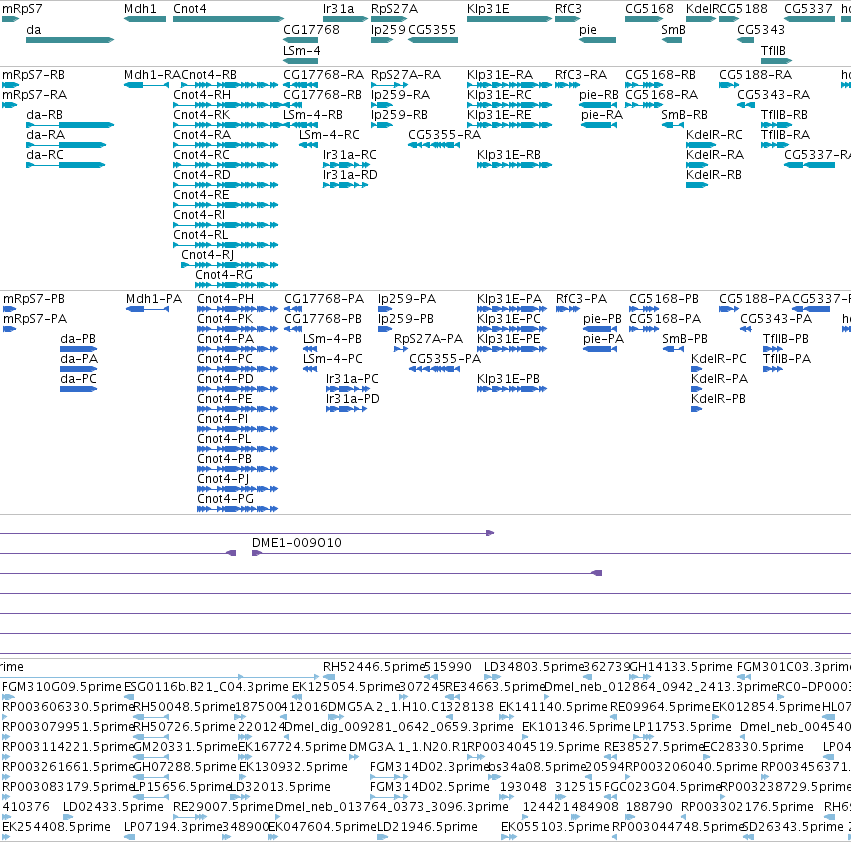Click the KdelR-PC protein label
851x842 pixels.
pos(719,359)
